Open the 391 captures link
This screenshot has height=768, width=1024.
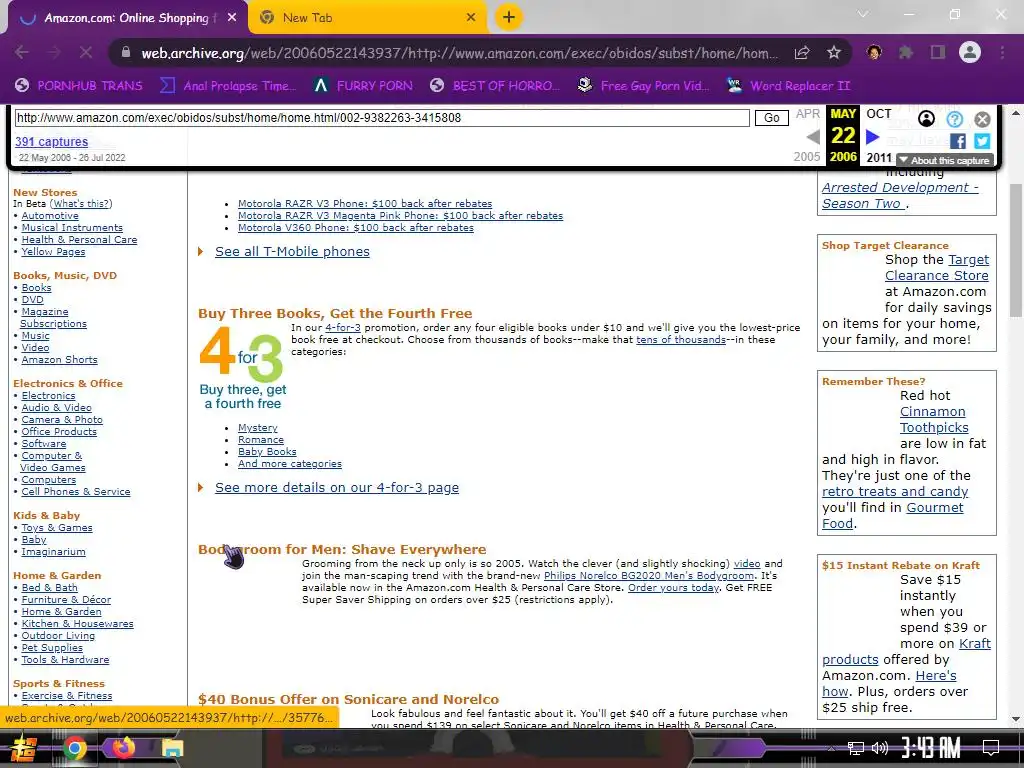coord(52,142)
